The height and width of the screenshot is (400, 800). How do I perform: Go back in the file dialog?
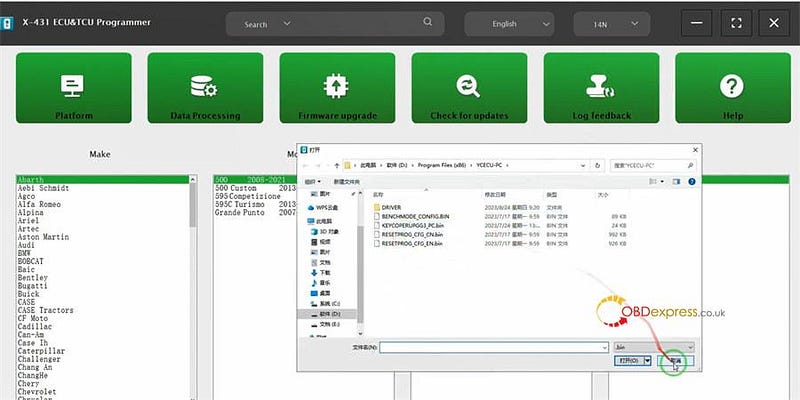coord(306,165)
